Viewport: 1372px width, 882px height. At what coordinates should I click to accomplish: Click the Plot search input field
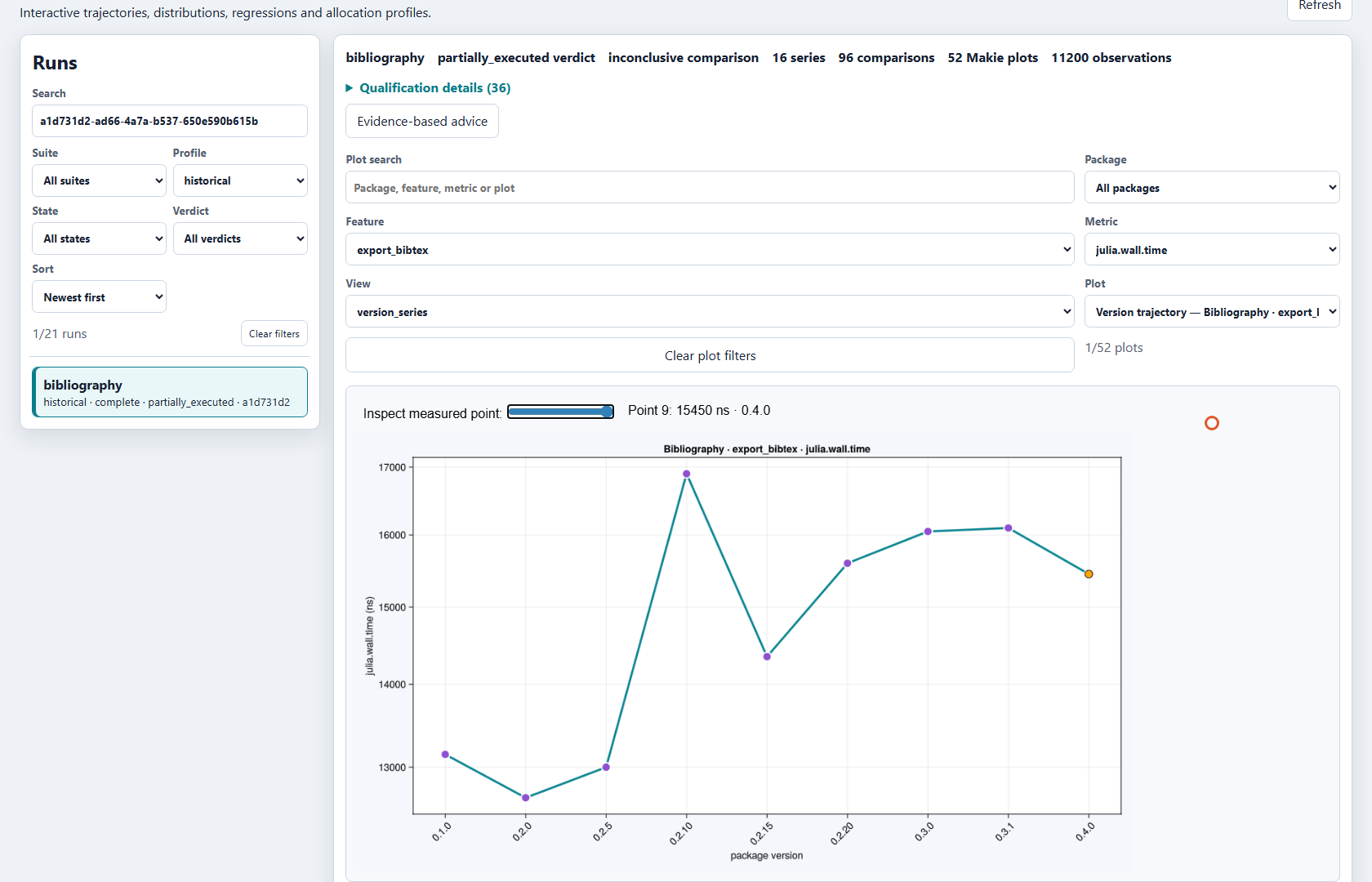coord(710,188)
